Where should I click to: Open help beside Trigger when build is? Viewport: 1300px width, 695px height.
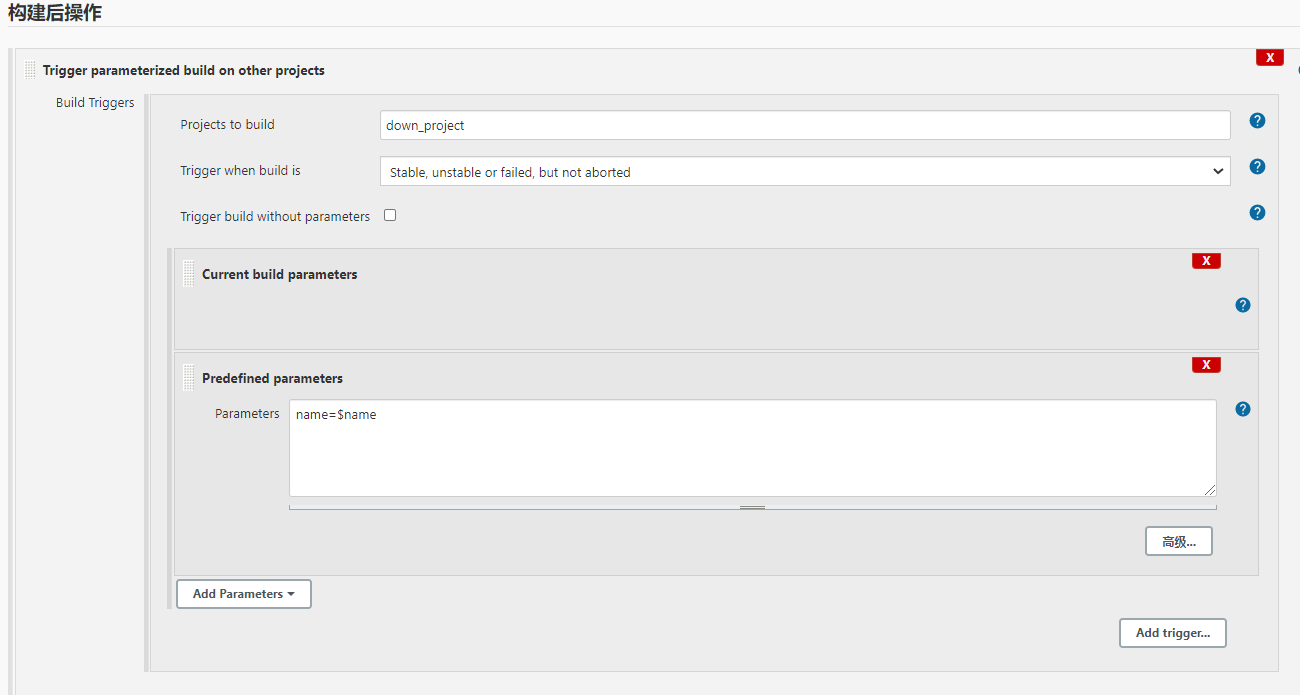[1257, 166]
